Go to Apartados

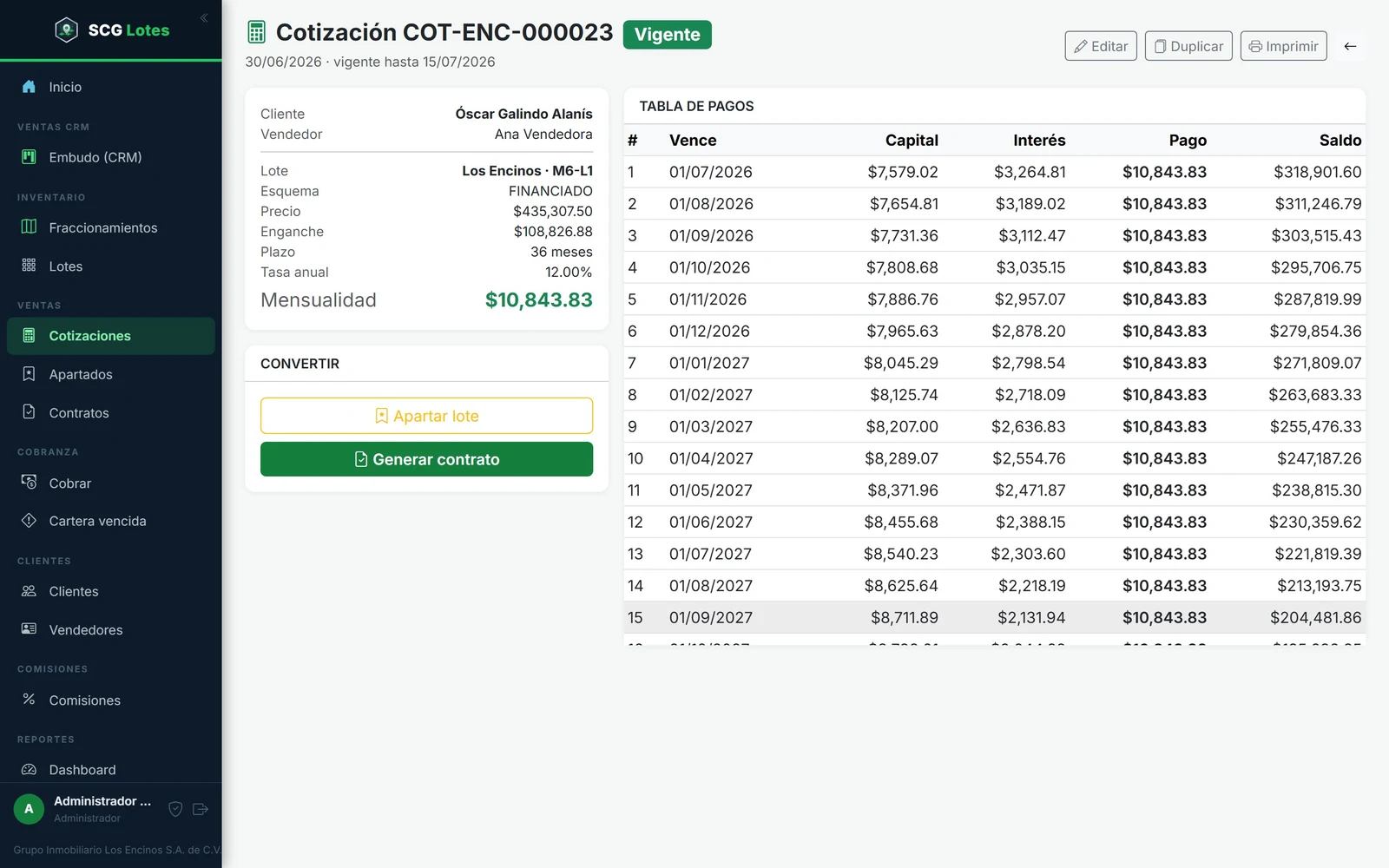[x=110, y=374]
